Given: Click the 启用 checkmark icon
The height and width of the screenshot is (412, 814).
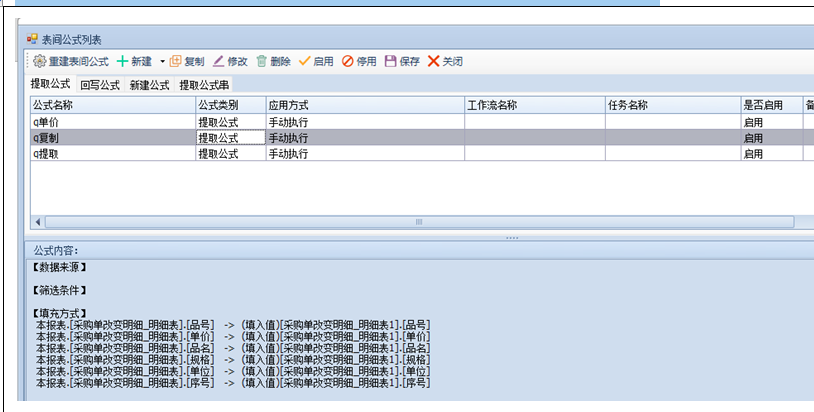Looking at the screenshot, I should coord(304,61).
